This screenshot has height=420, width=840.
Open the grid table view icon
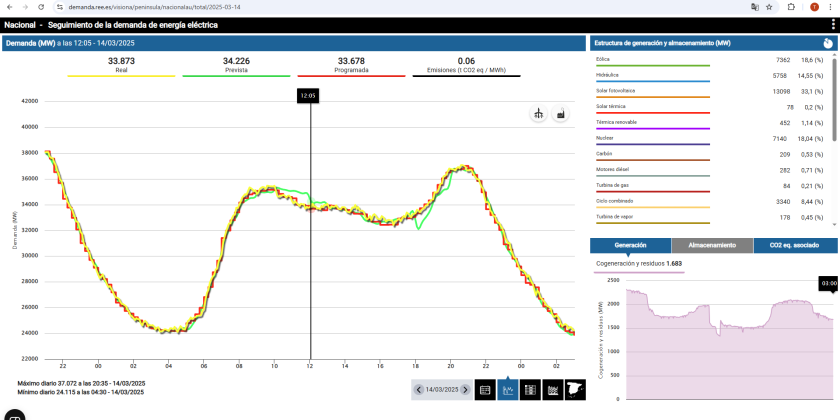pos(531,389)
